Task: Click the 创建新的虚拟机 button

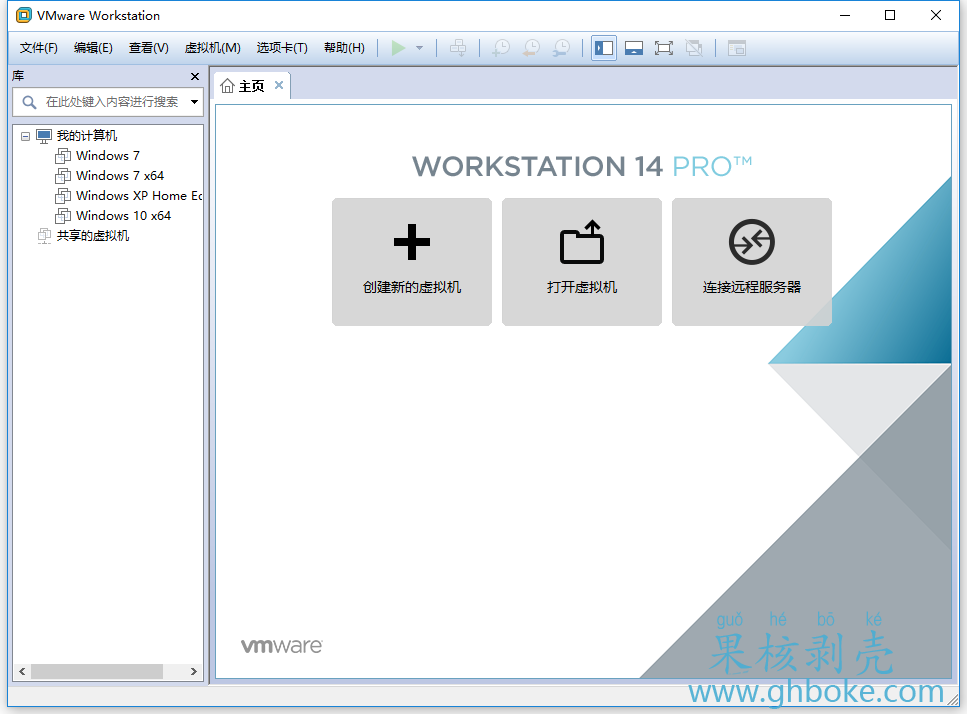Action: coord(412,261)
